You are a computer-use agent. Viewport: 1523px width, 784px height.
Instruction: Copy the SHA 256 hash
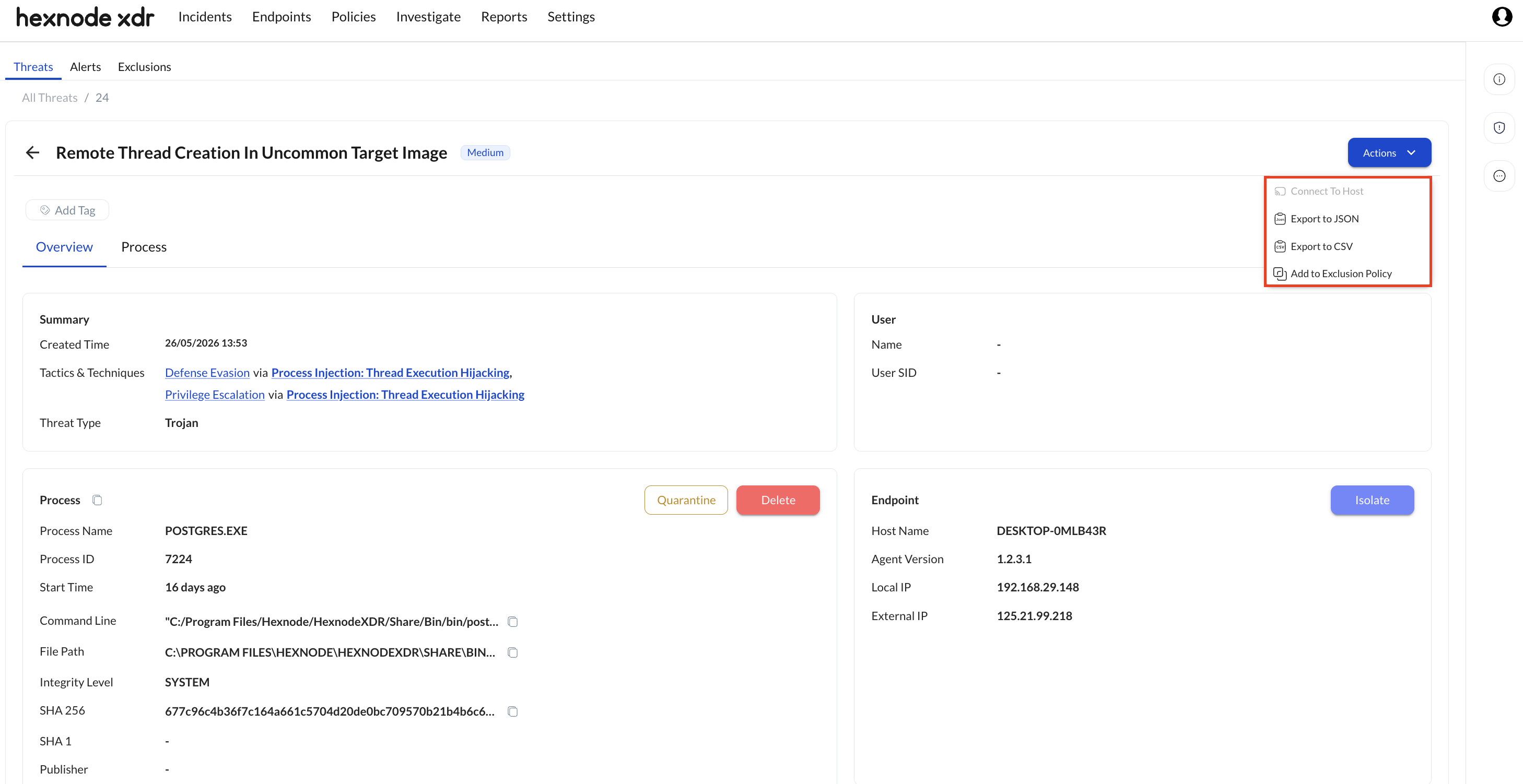click(512, 711)
